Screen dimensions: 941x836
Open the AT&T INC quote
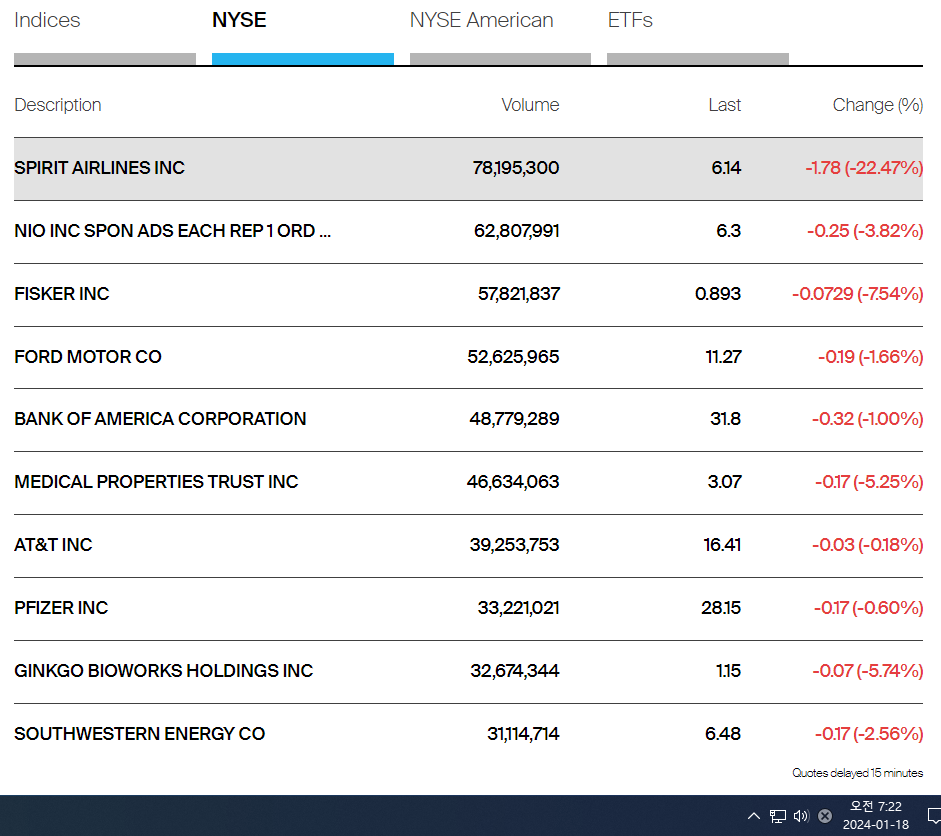click(x=53, y=545)
